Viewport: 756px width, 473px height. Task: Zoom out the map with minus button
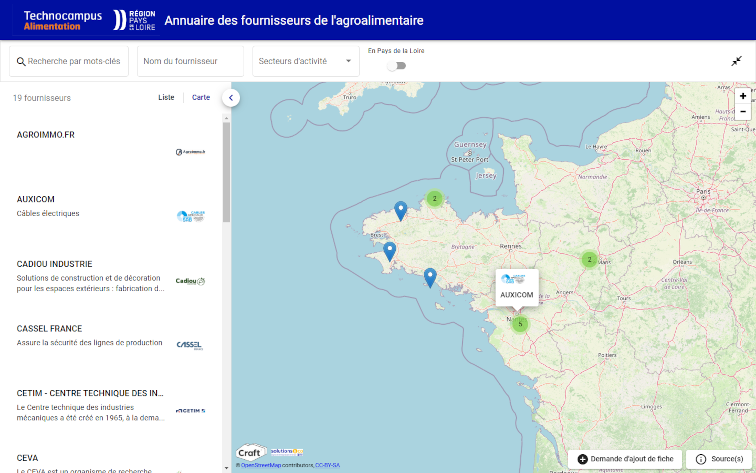(x=743, y=112)
